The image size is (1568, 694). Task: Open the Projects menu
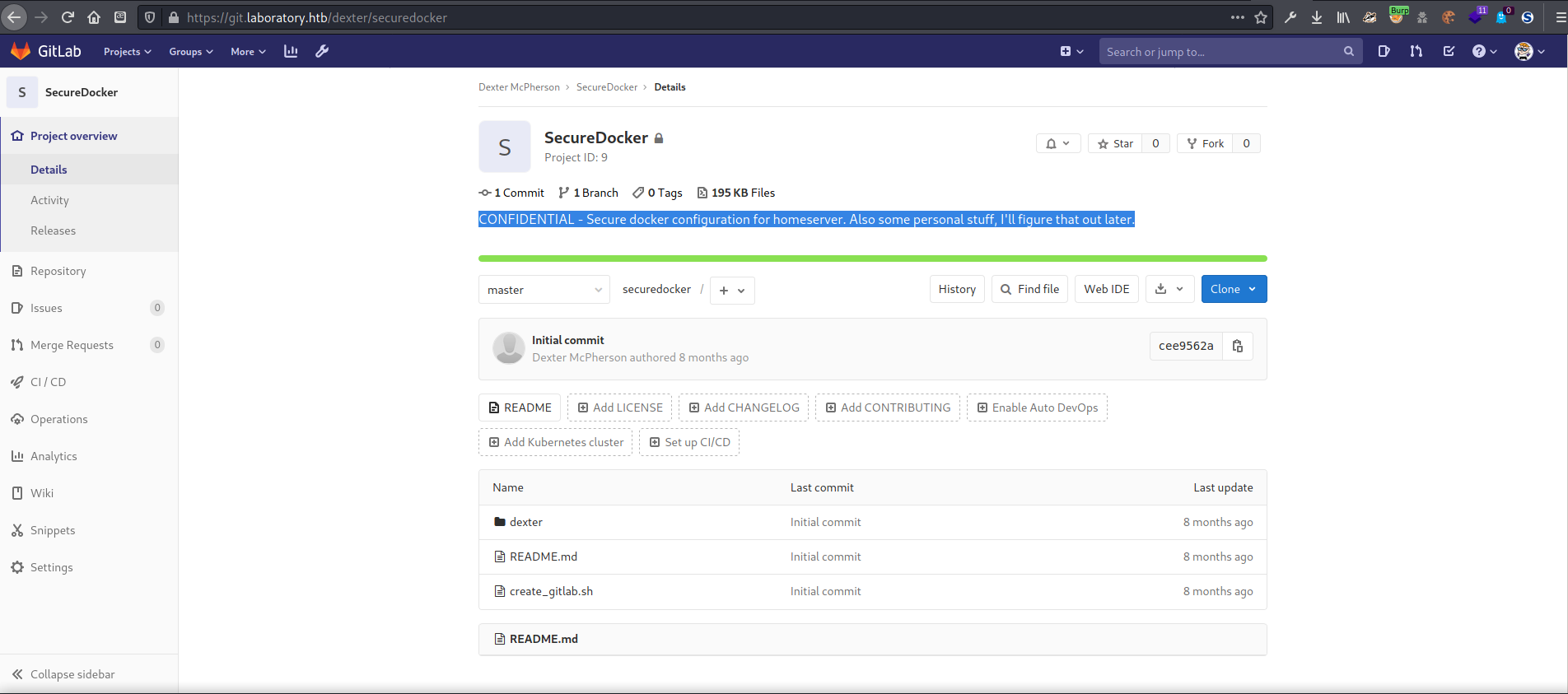127,52
